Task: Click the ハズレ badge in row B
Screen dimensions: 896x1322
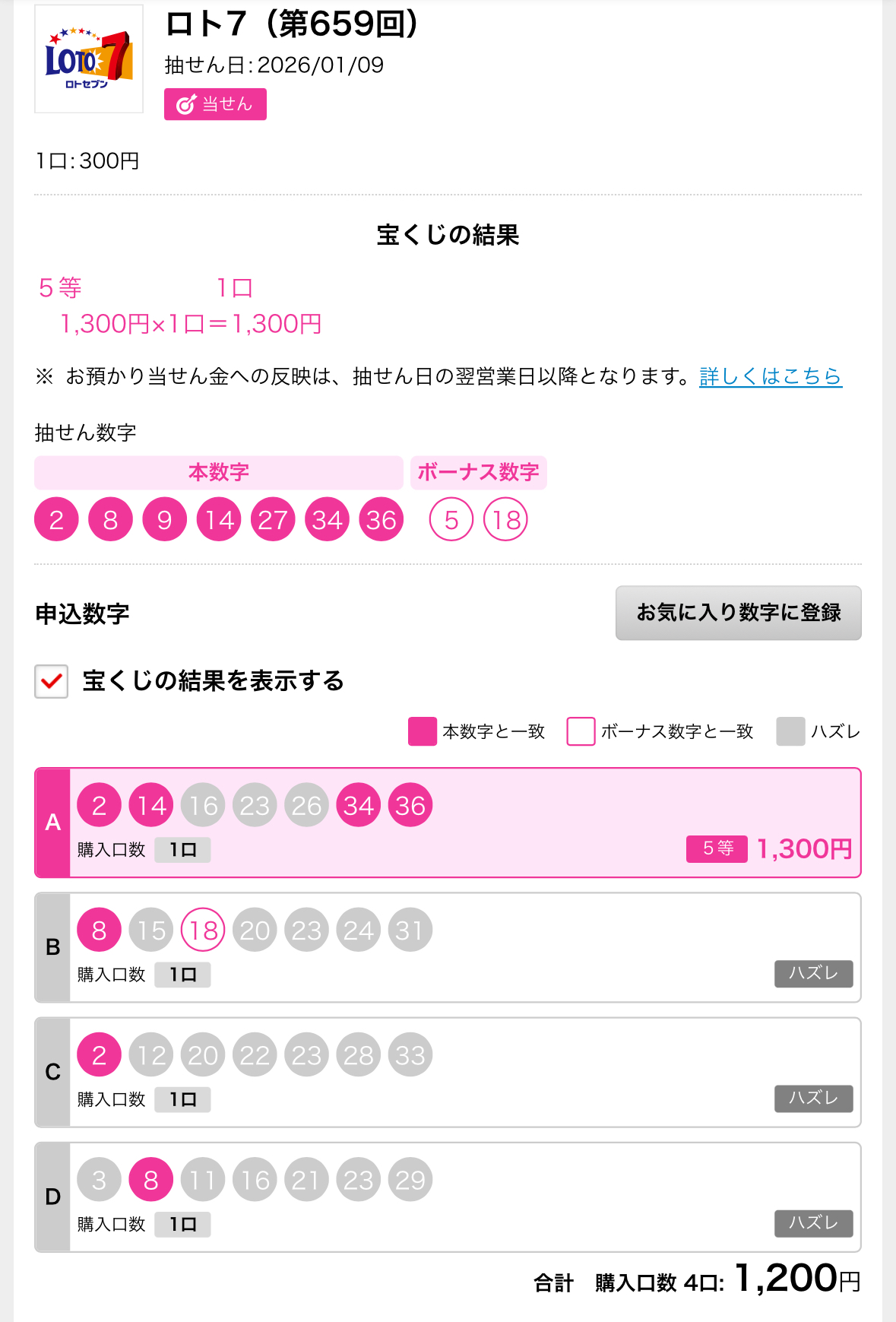Action: coord(813,973)
